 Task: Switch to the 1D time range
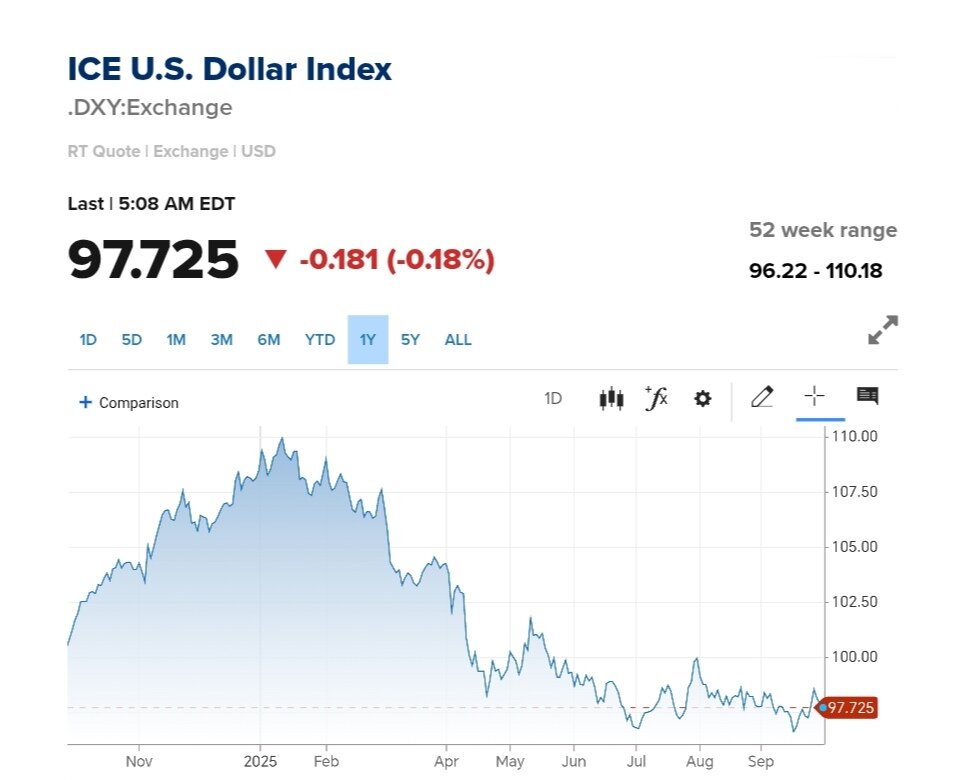tap(88, 340)
